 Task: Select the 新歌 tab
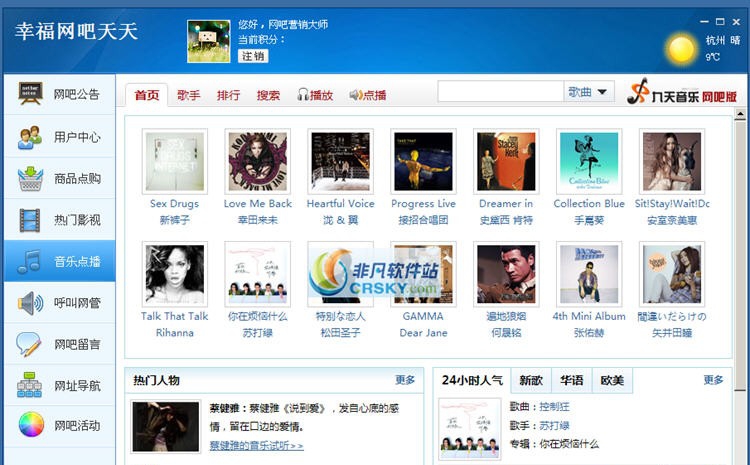[x=531, y=380]
